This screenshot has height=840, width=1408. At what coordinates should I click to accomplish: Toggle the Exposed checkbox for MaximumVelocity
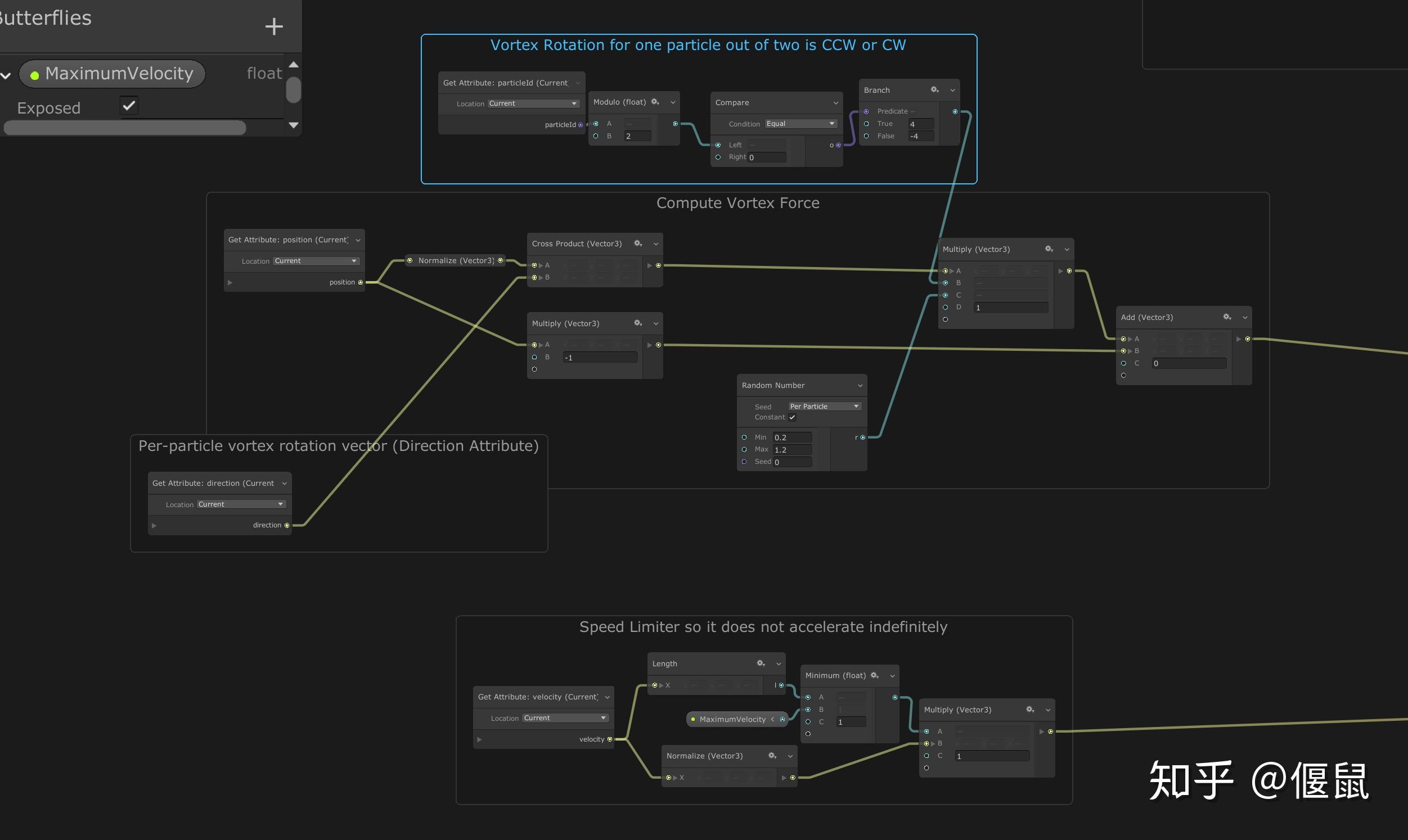129,106
